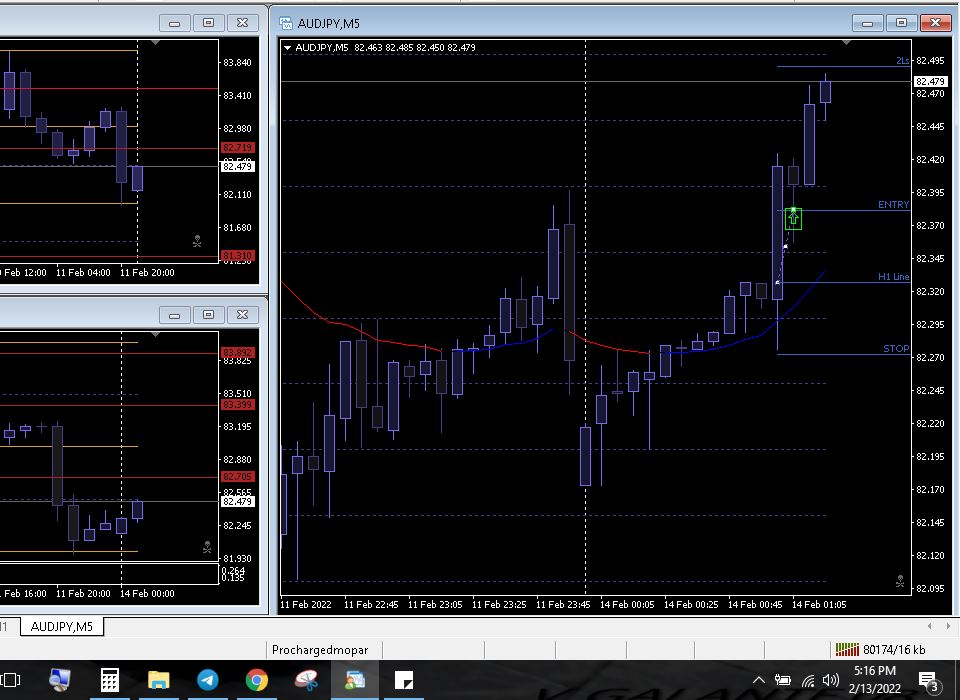The image size is (960, 700).
Task: Click the green buy arrow on the chart
Action: click(x=793, y=218)
